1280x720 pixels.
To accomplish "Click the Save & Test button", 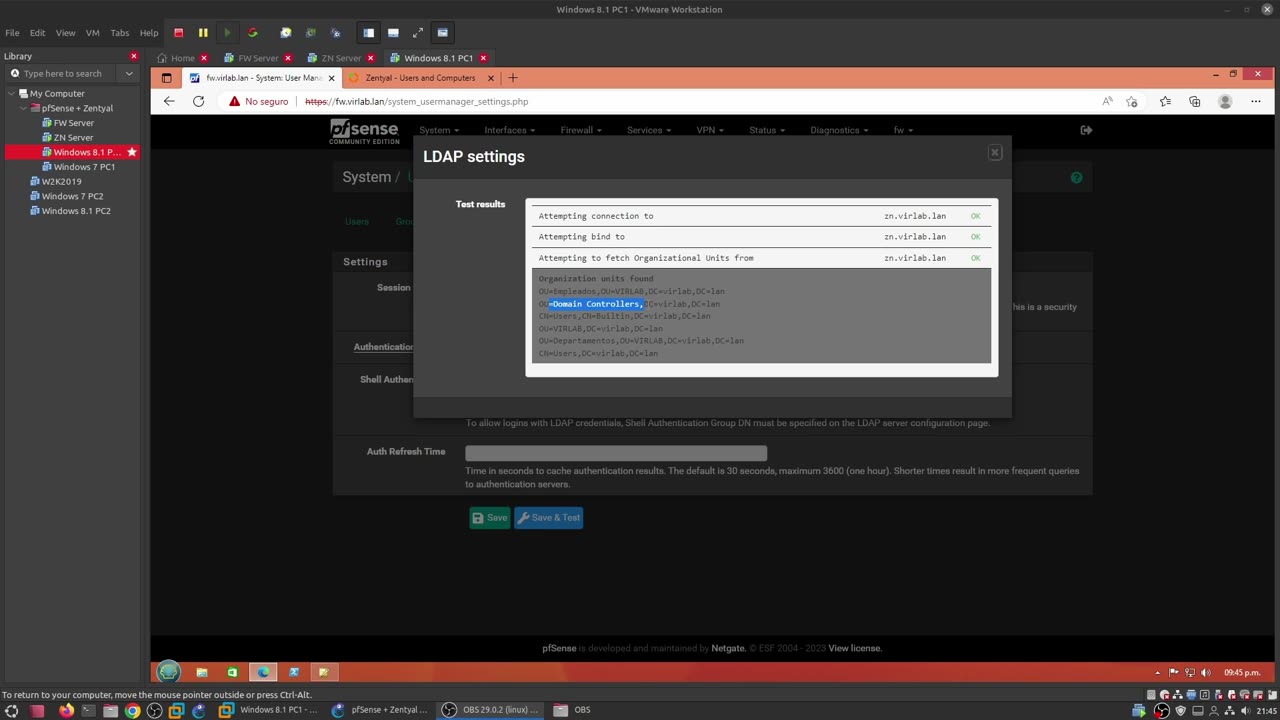I will click(548, 518).
